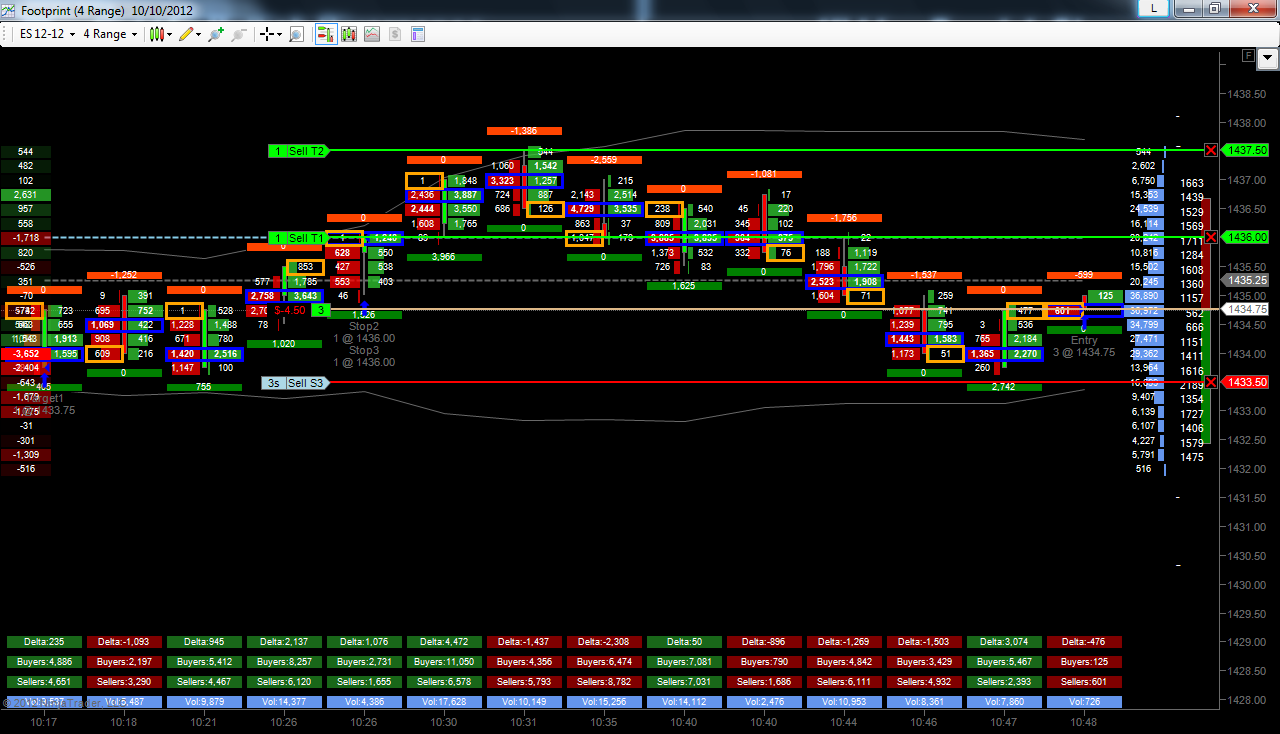Click the Vol:17,628 cell
1280x734 pixels.
[x=444, y=702]
